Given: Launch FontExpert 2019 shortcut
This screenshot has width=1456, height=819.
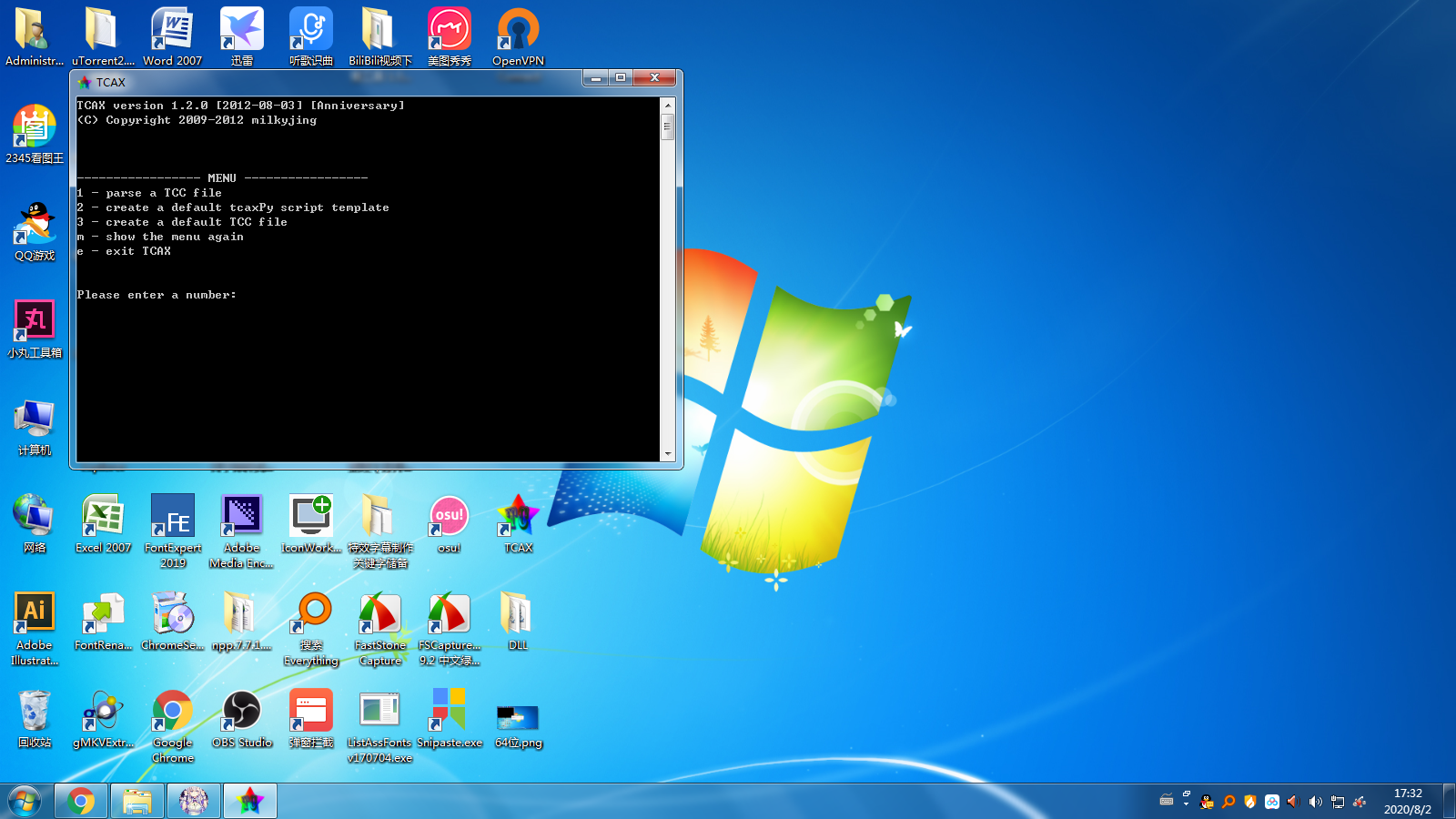Looking at the screenshot, I should tap(172, 531).
